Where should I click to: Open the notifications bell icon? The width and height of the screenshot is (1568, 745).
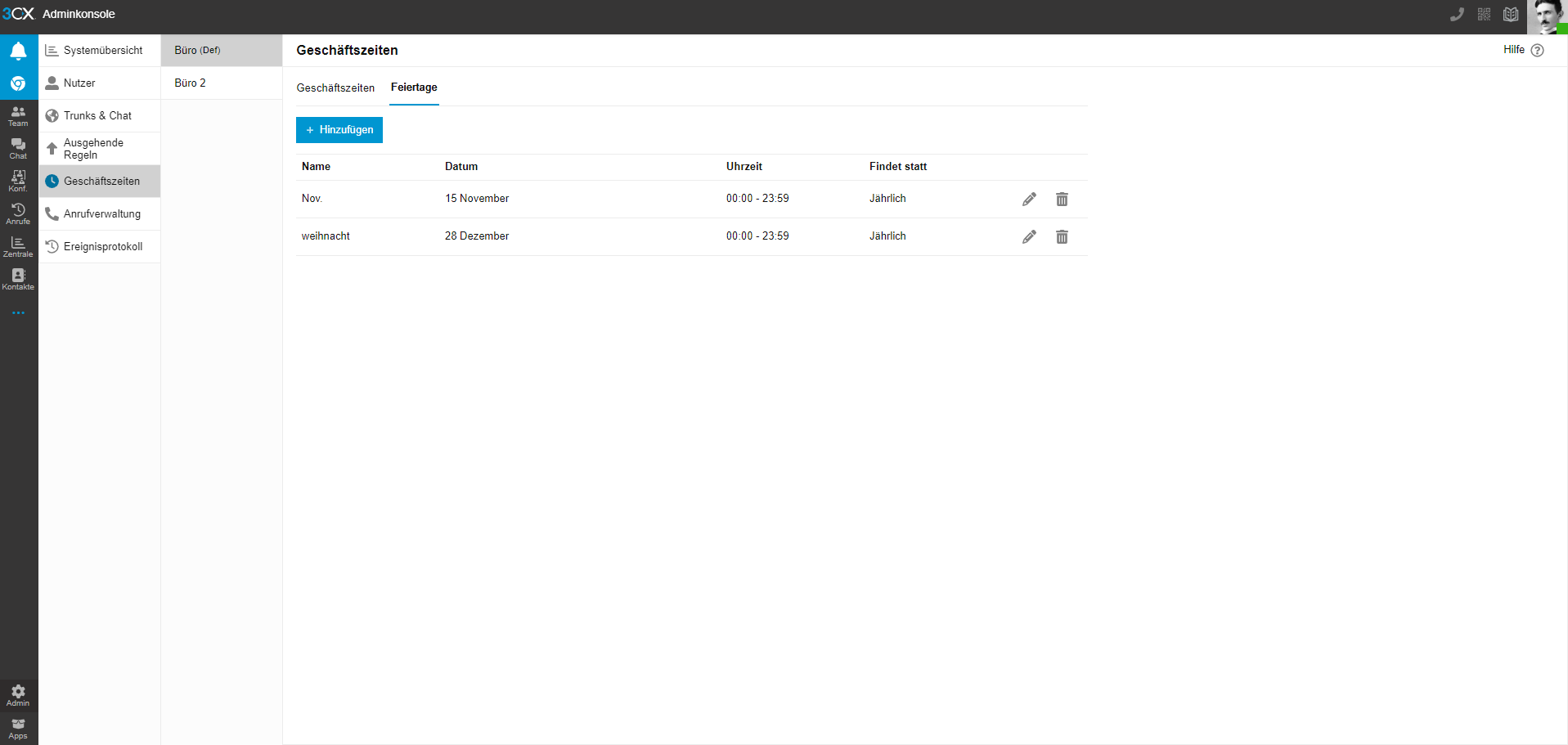18,51
